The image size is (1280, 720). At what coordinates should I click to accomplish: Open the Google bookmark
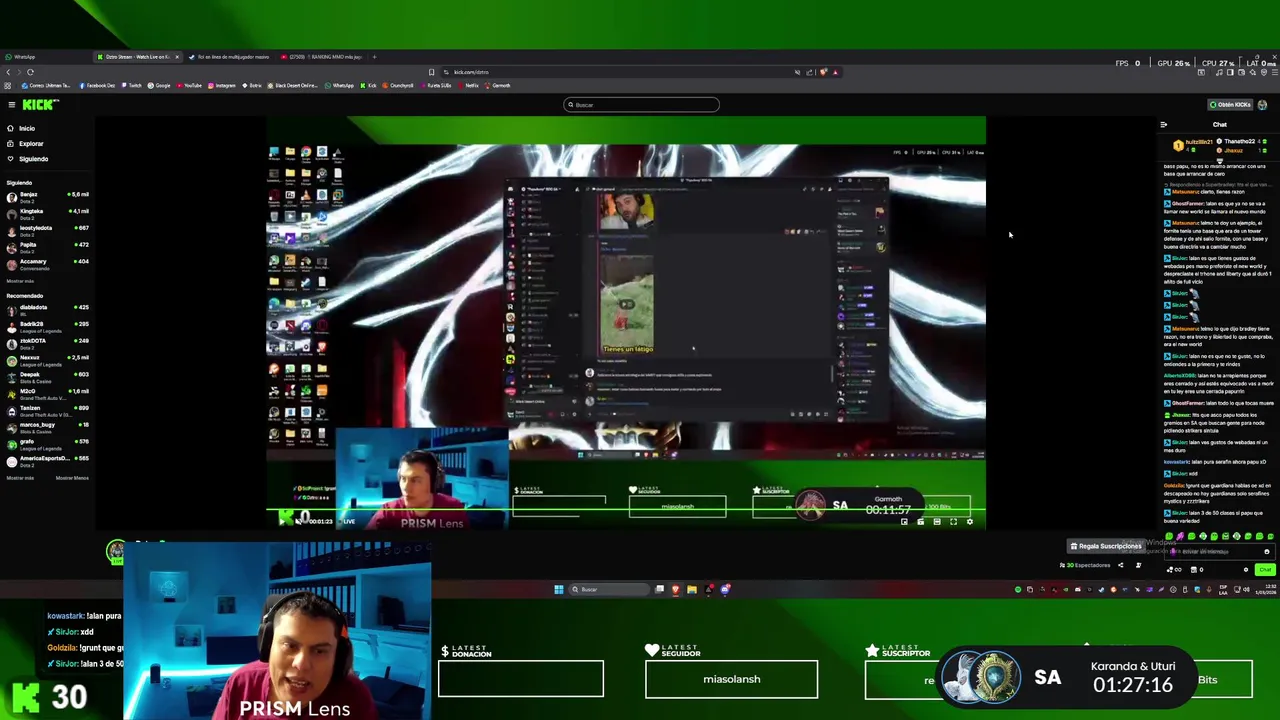click(x=159, y=86)
